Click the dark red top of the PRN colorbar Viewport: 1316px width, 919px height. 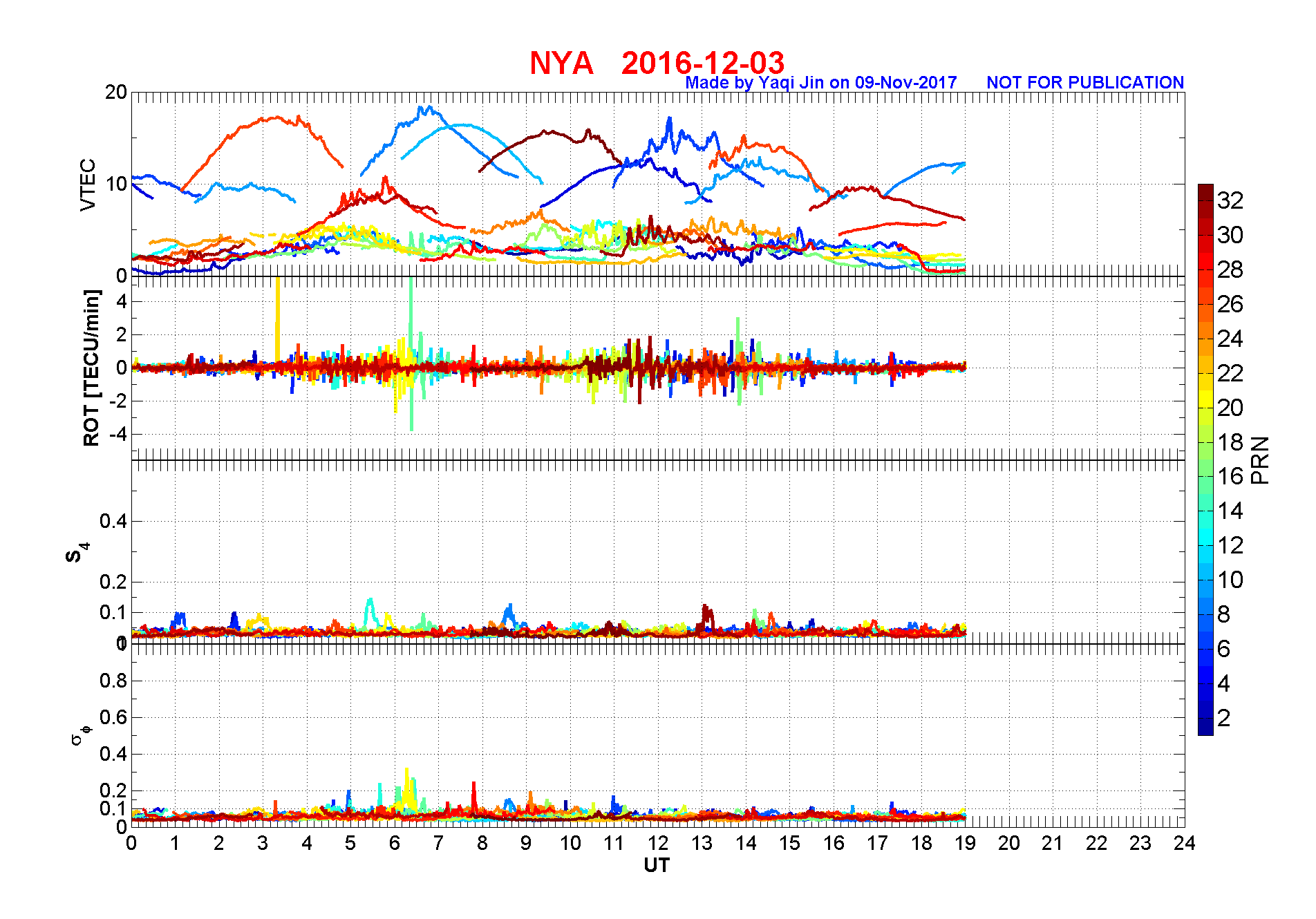[x=1205, y=192]
